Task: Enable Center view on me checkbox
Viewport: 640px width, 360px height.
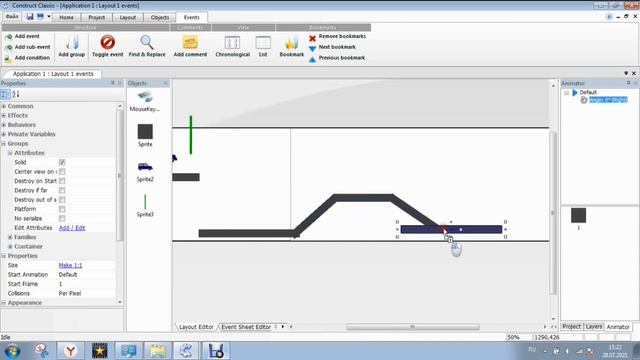Action: tap(62, 172)
